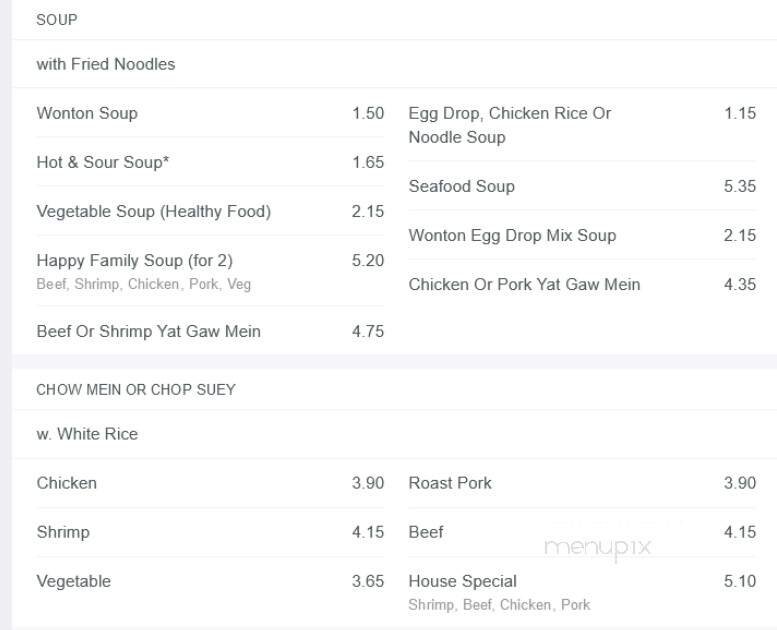Click the Beef chow mein entry
The width and height of the screenshot is (777, 630).
(426, 532)
